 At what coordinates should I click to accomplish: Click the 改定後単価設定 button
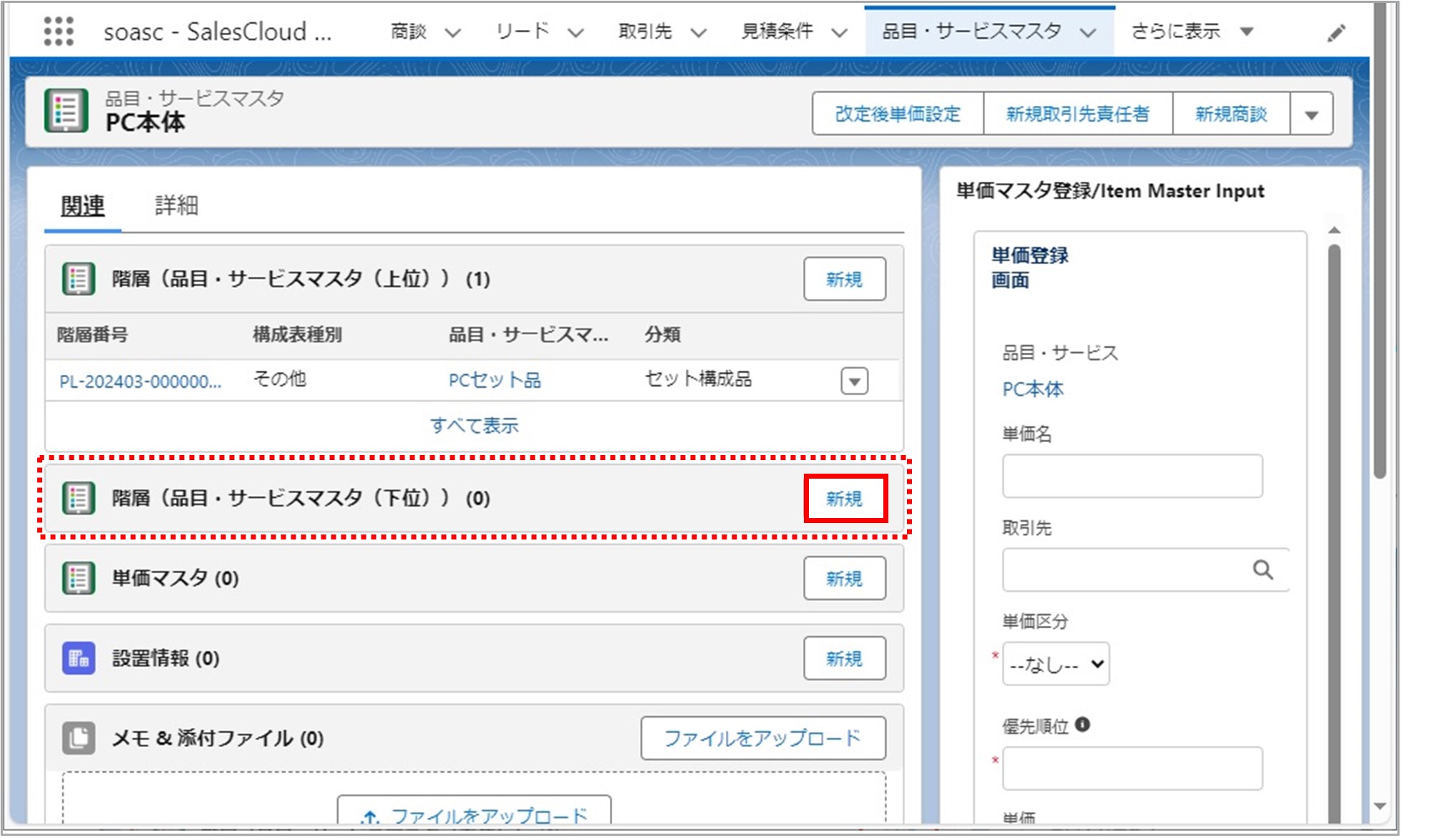(x=898, y=114)
